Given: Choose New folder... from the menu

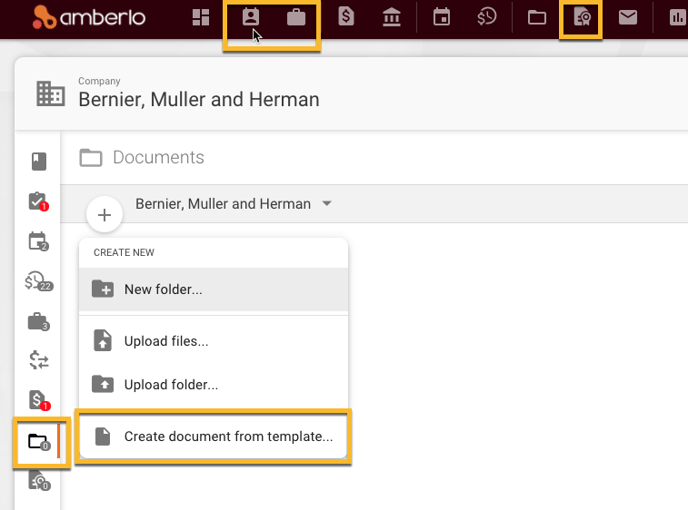Looking at the screenshot, I should tap(213, 289).
